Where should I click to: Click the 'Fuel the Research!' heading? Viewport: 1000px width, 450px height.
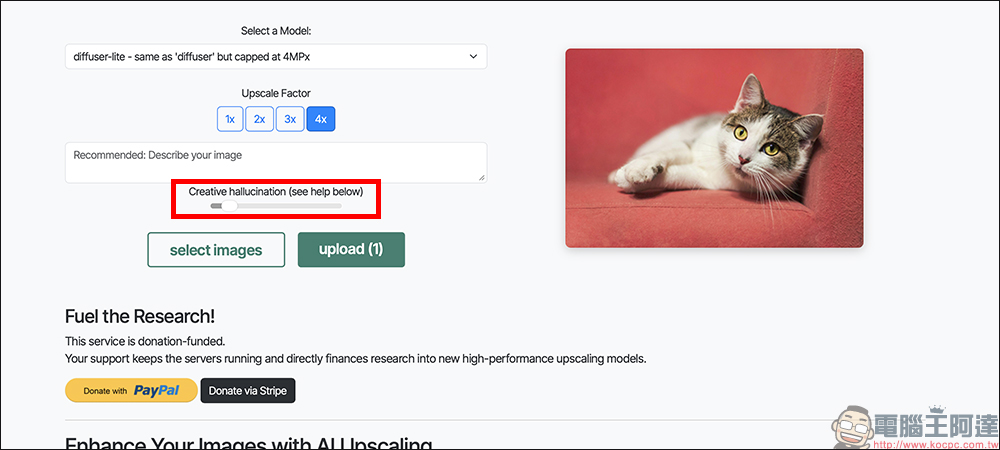click(140, 316)
